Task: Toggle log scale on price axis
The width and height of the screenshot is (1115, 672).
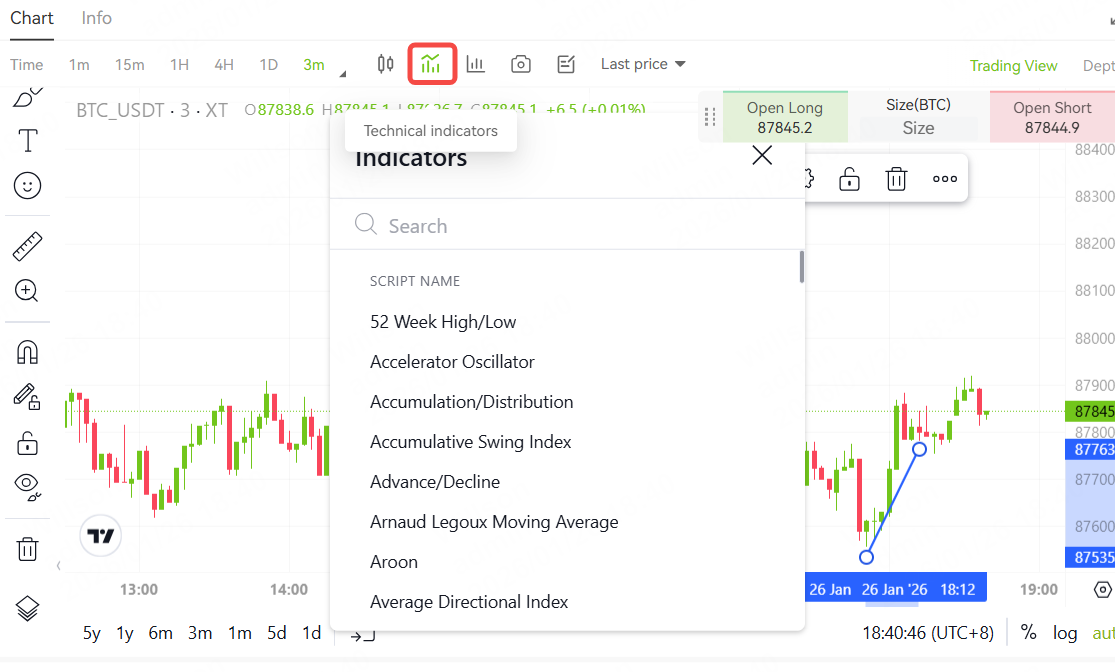Action: point(1065,633)
